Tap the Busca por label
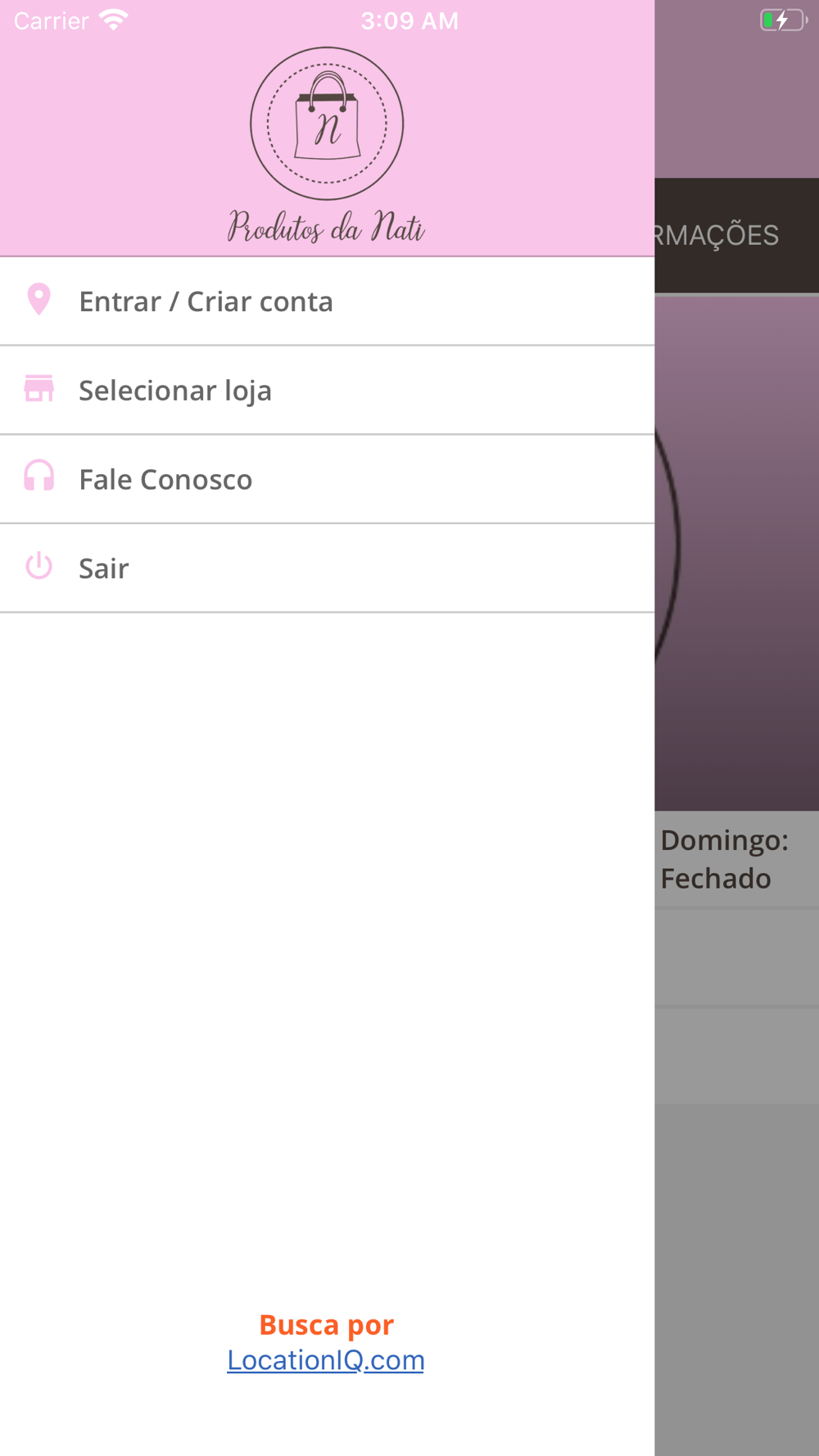Screen dimensions: 819x1456 point(326,1324)
